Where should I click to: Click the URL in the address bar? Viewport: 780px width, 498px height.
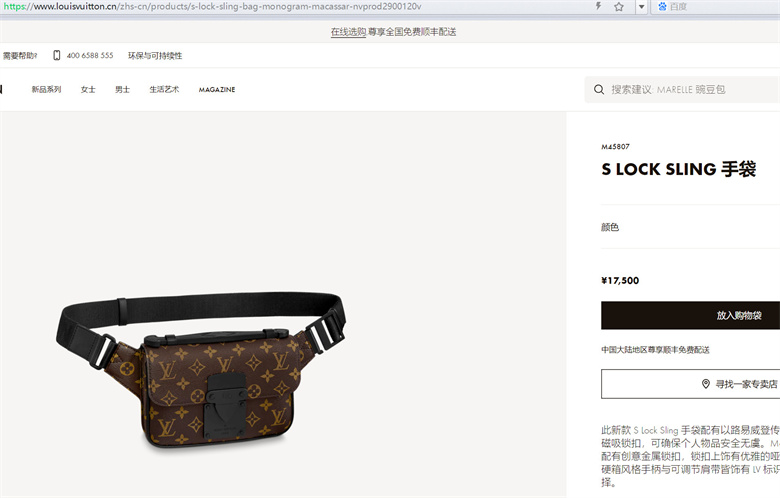(x=212, y=6)
